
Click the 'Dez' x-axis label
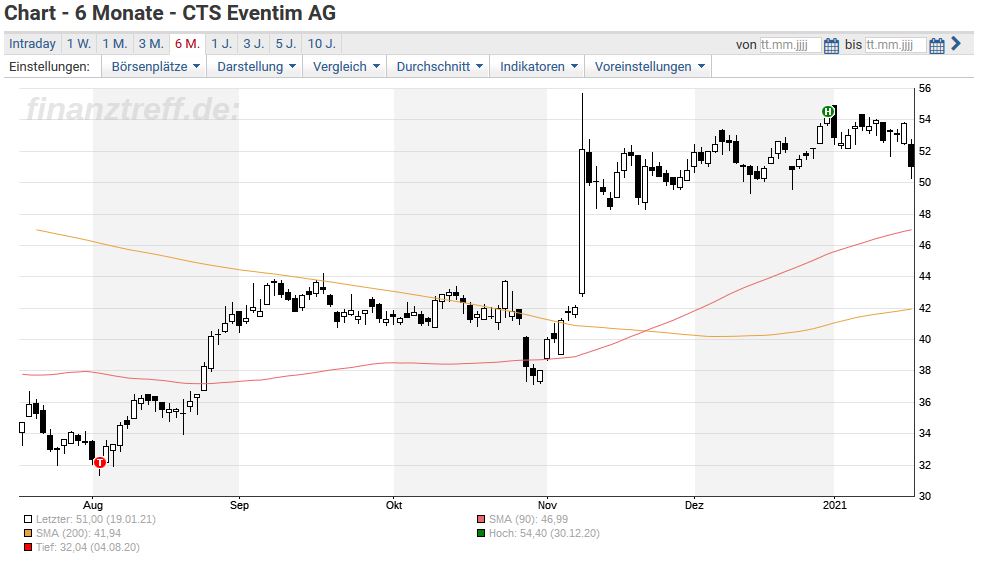694,505
